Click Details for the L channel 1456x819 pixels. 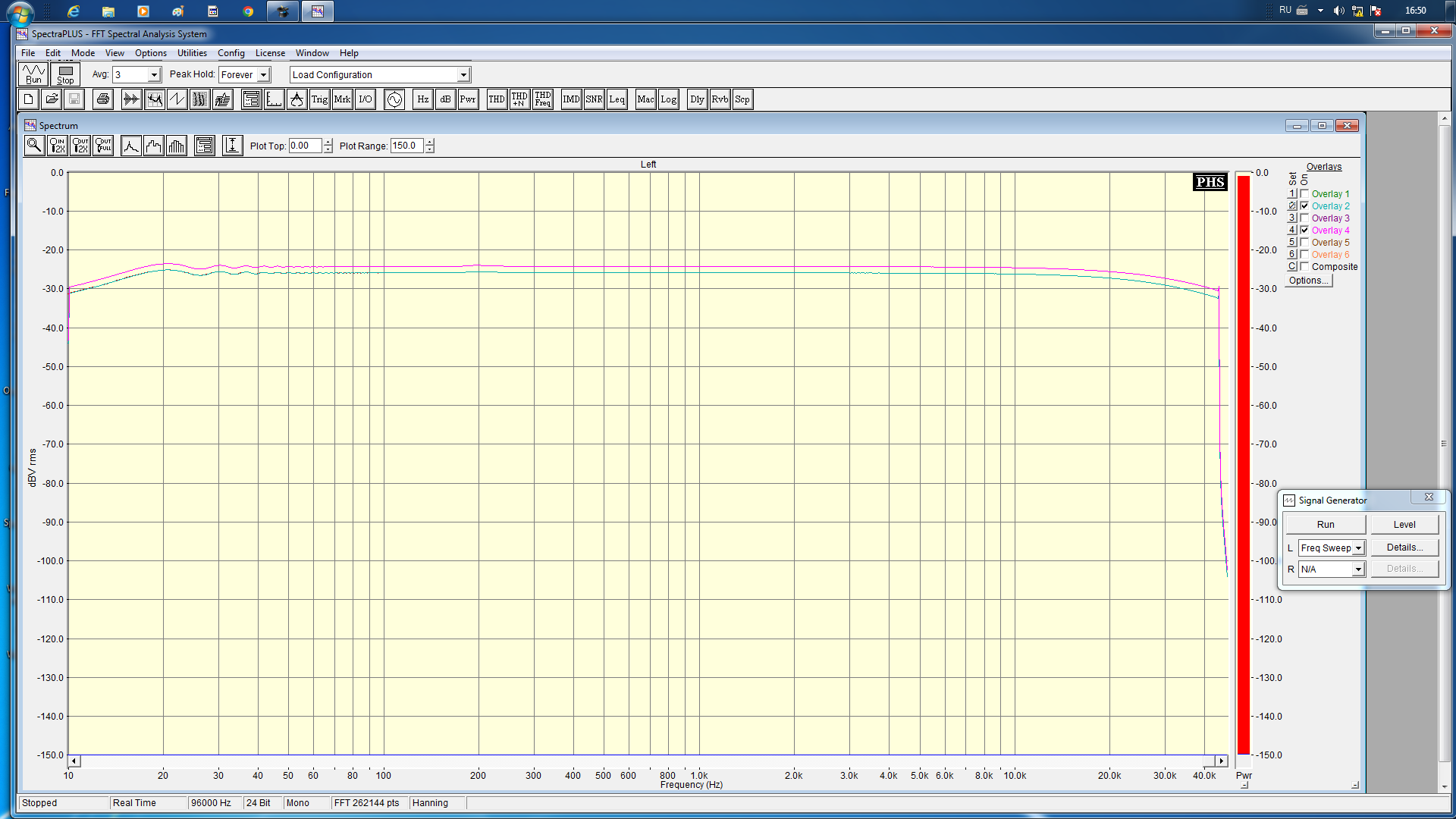pos(1404,548)
